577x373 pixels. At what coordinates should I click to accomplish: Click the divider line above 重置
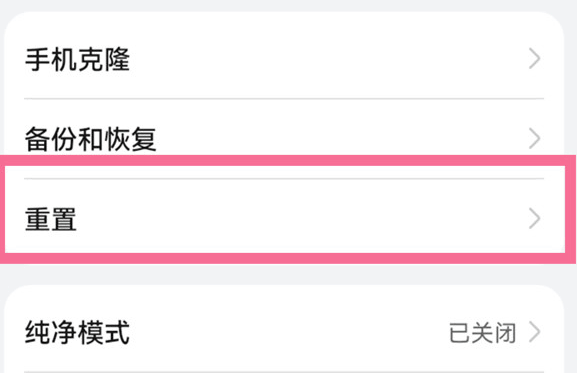tap(284, 178)
